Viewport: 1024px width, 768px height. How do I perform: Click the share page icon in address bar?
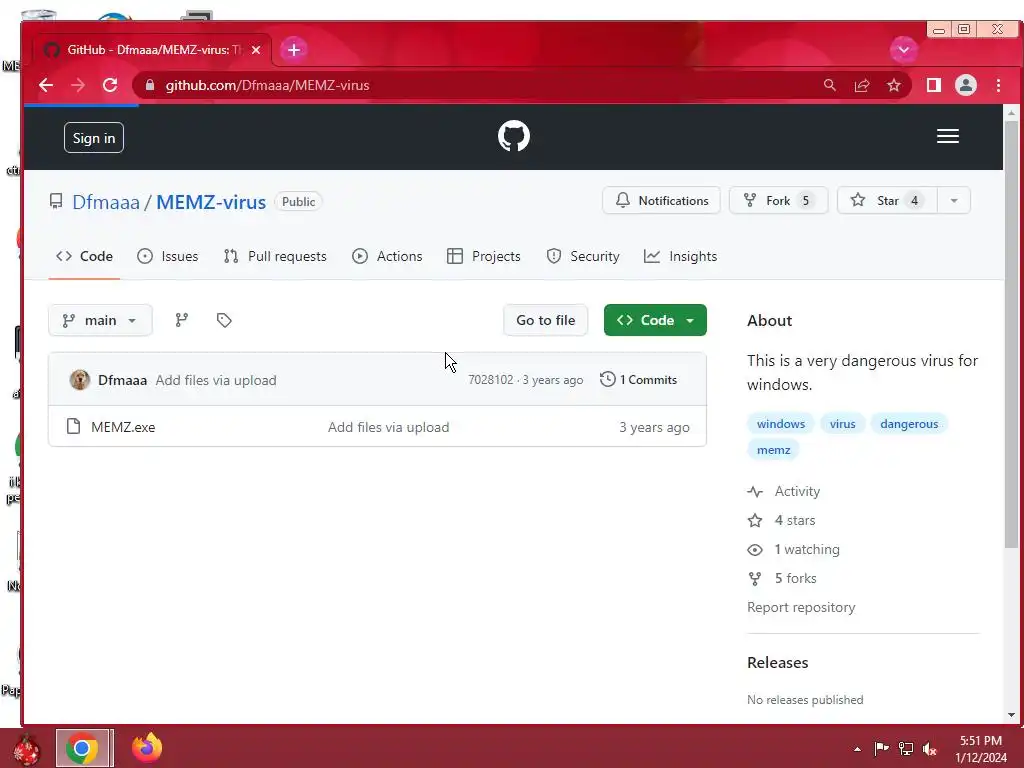(x=862, y=86)
